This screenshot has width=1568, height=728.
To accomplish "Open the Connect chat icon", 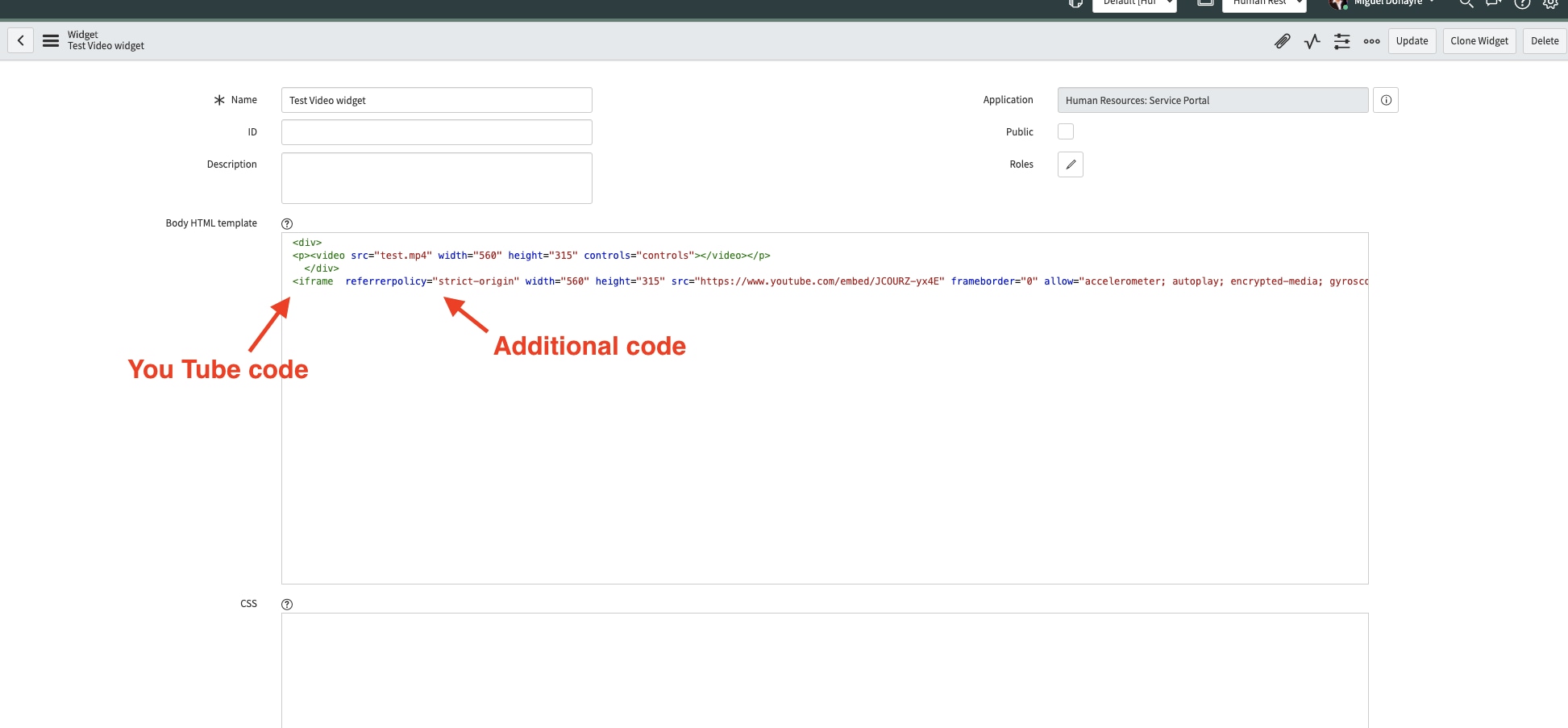I will pyautogui.click(x=1493, y=4).
